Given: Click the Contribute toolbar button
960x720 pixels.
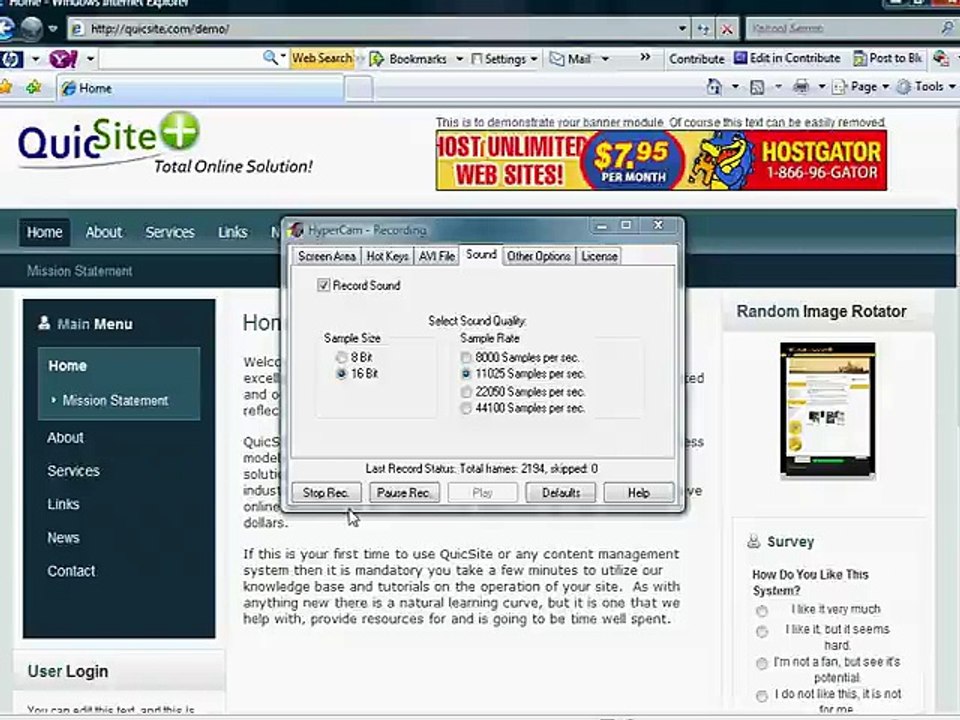Looking at the screenshot, I should coord(696,59).
